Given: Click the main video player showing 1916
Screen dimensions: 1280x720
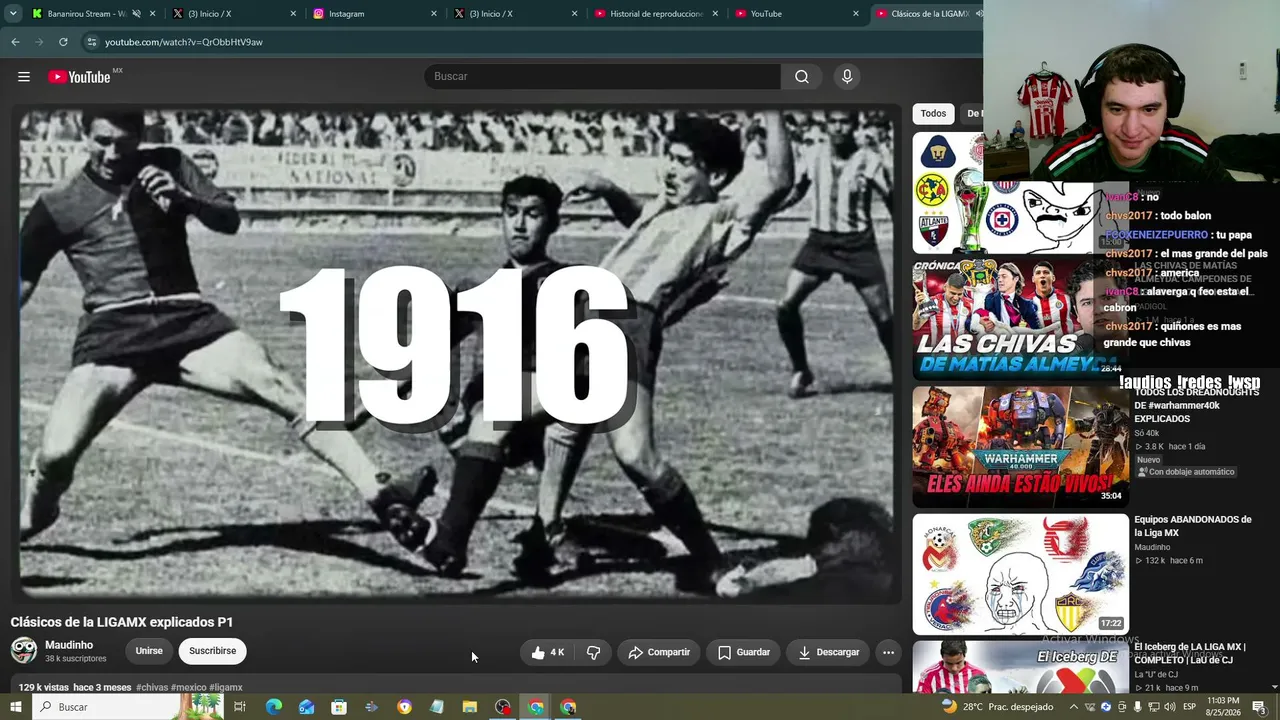Looking at the screenshot, I should [x=457, y=356].
